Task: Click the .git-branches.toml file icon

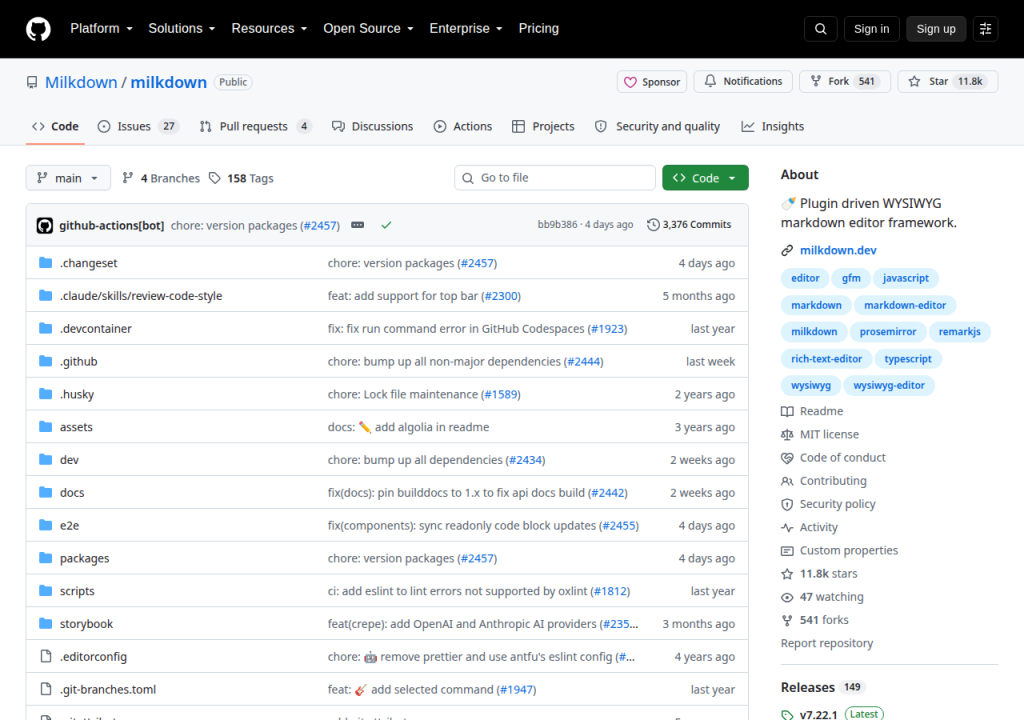Action: click(x=46, y=689)
